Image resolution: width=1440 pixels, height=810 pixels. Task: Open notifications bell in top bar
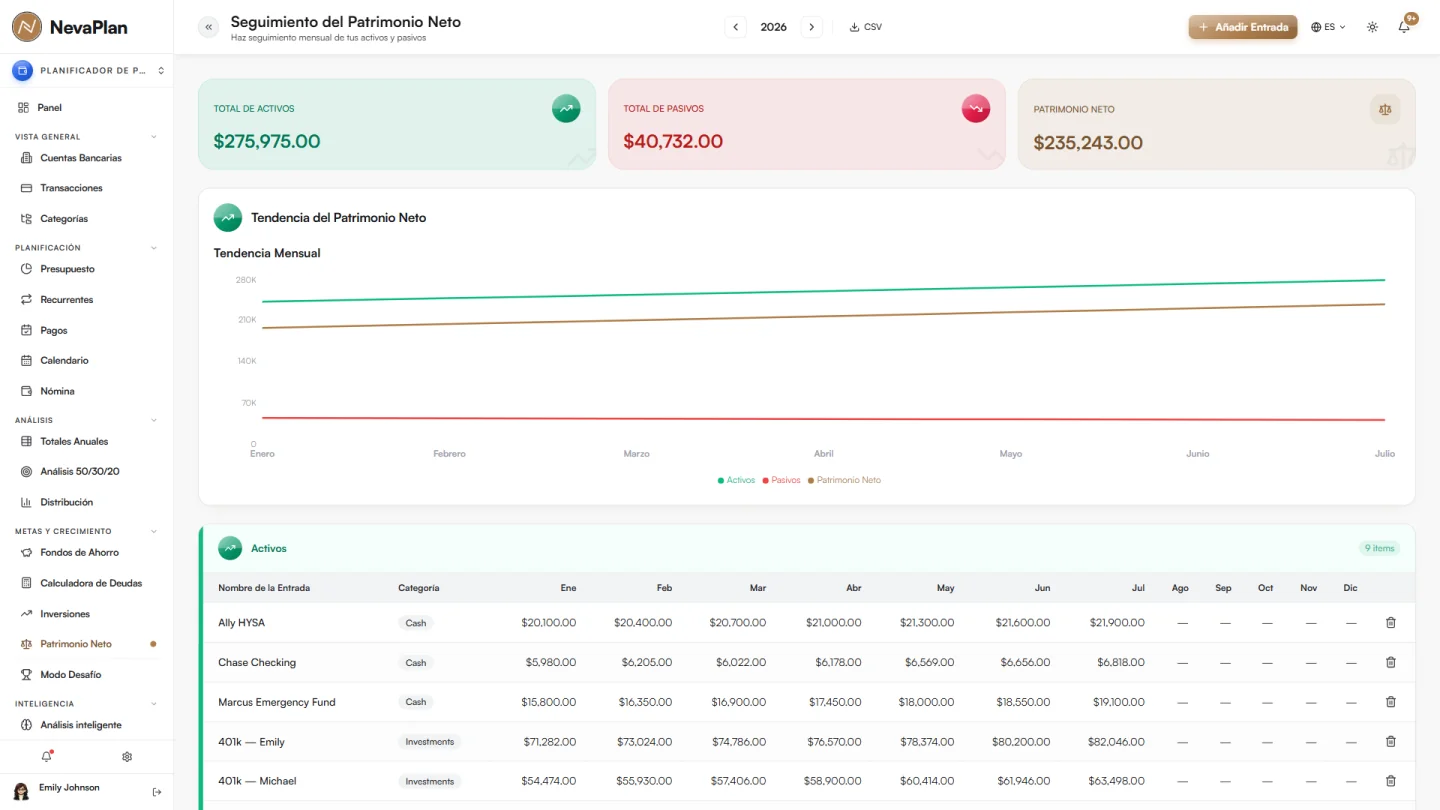tap(1404, 27)
